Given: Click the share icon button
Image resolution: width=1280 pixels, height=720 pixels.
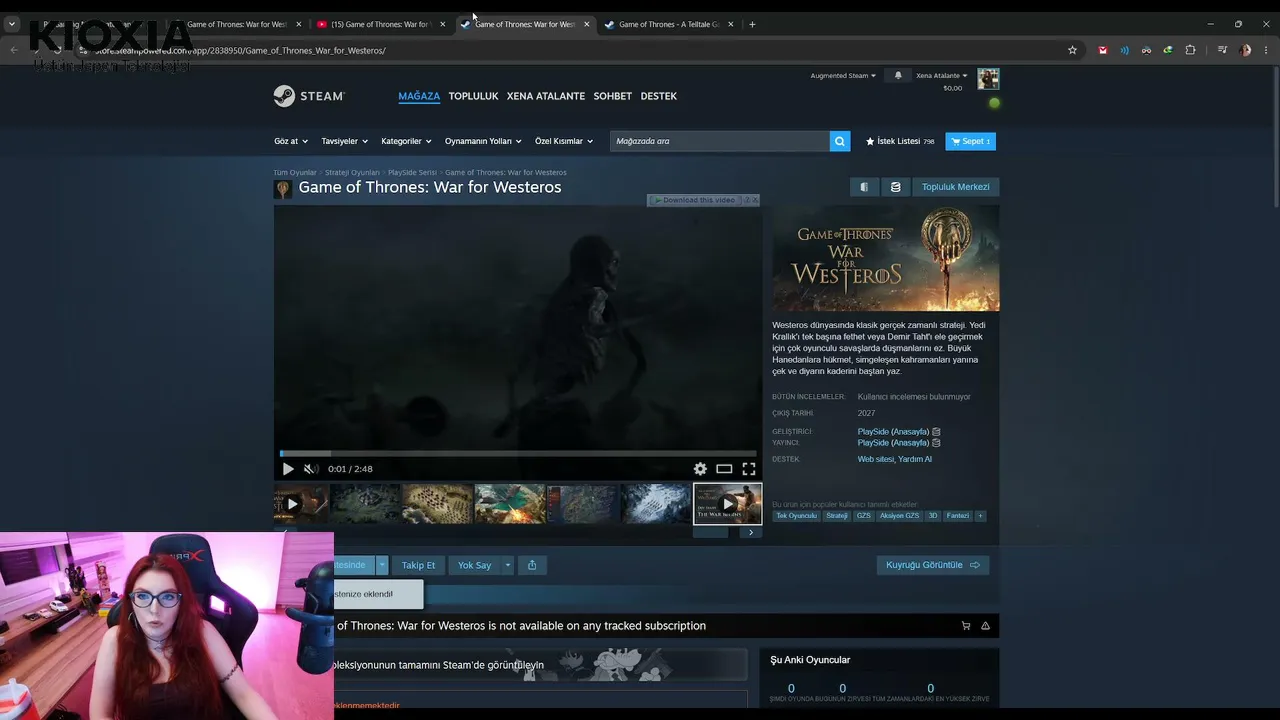Looking at the screenshot, I should [x=532, y=565].
